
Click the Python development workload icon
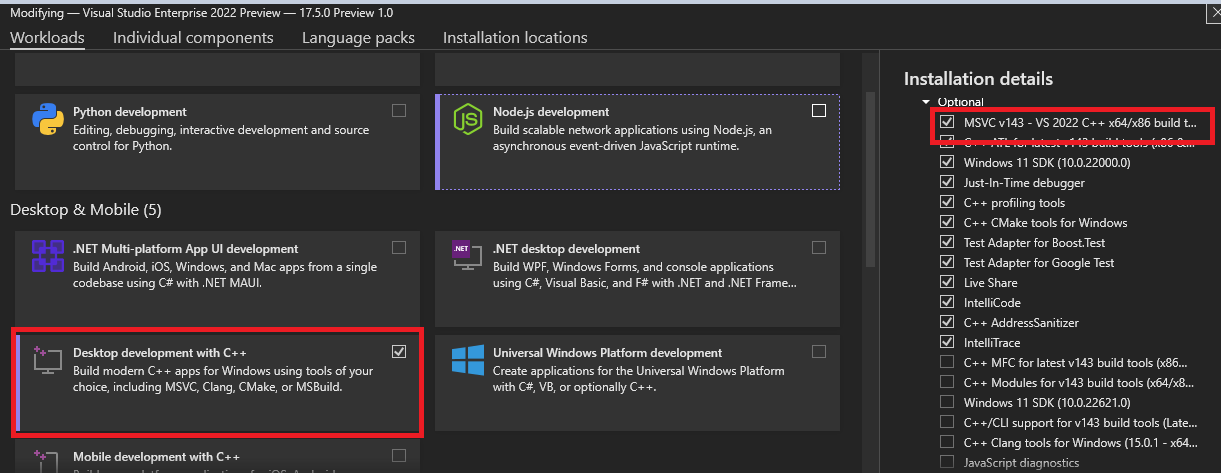click(x=48, y=119)
